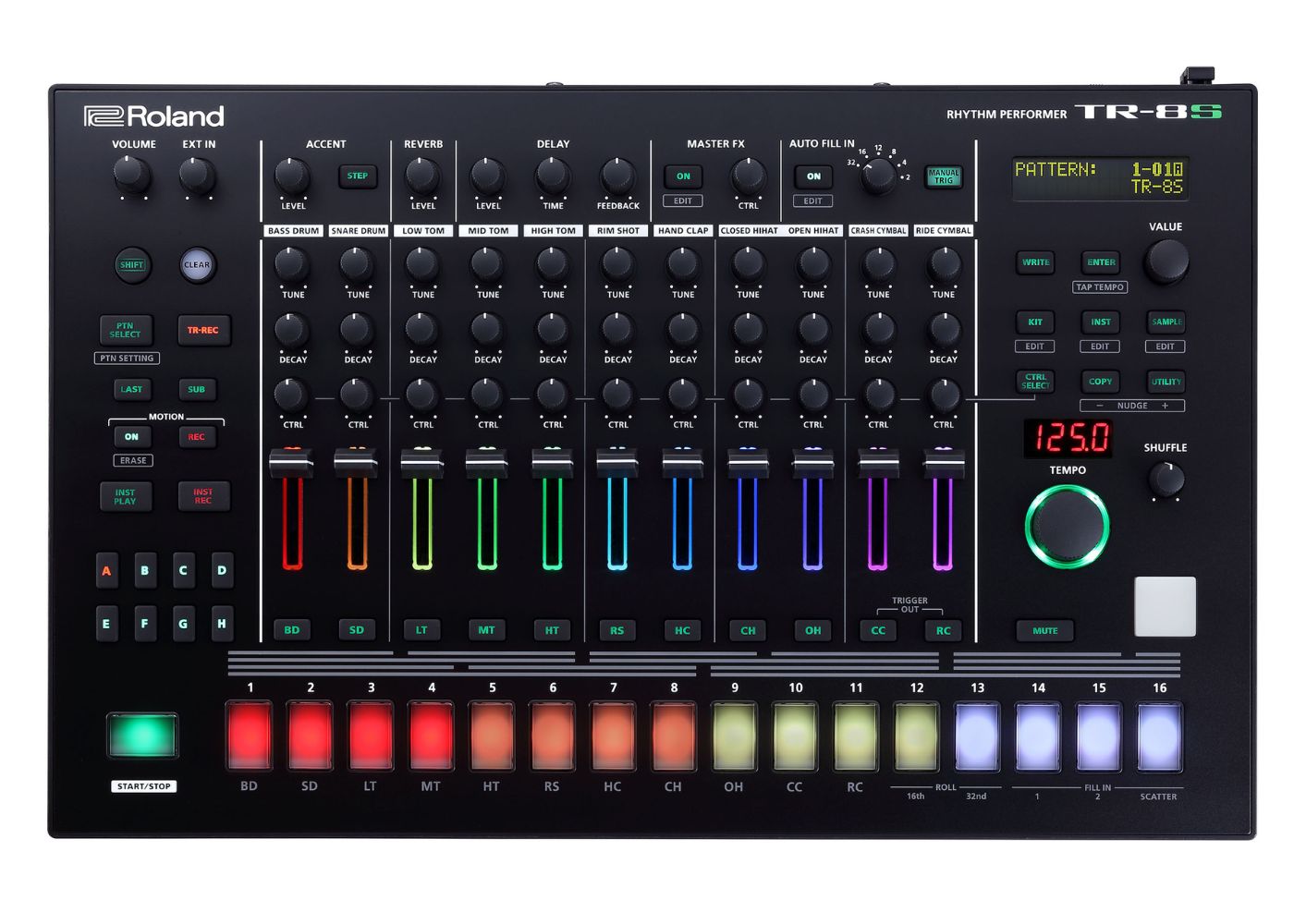Viewport: 1294px width, 924px height.
Task: Click the magenta Ride Cymbal level fader
Action: point(943,462)
